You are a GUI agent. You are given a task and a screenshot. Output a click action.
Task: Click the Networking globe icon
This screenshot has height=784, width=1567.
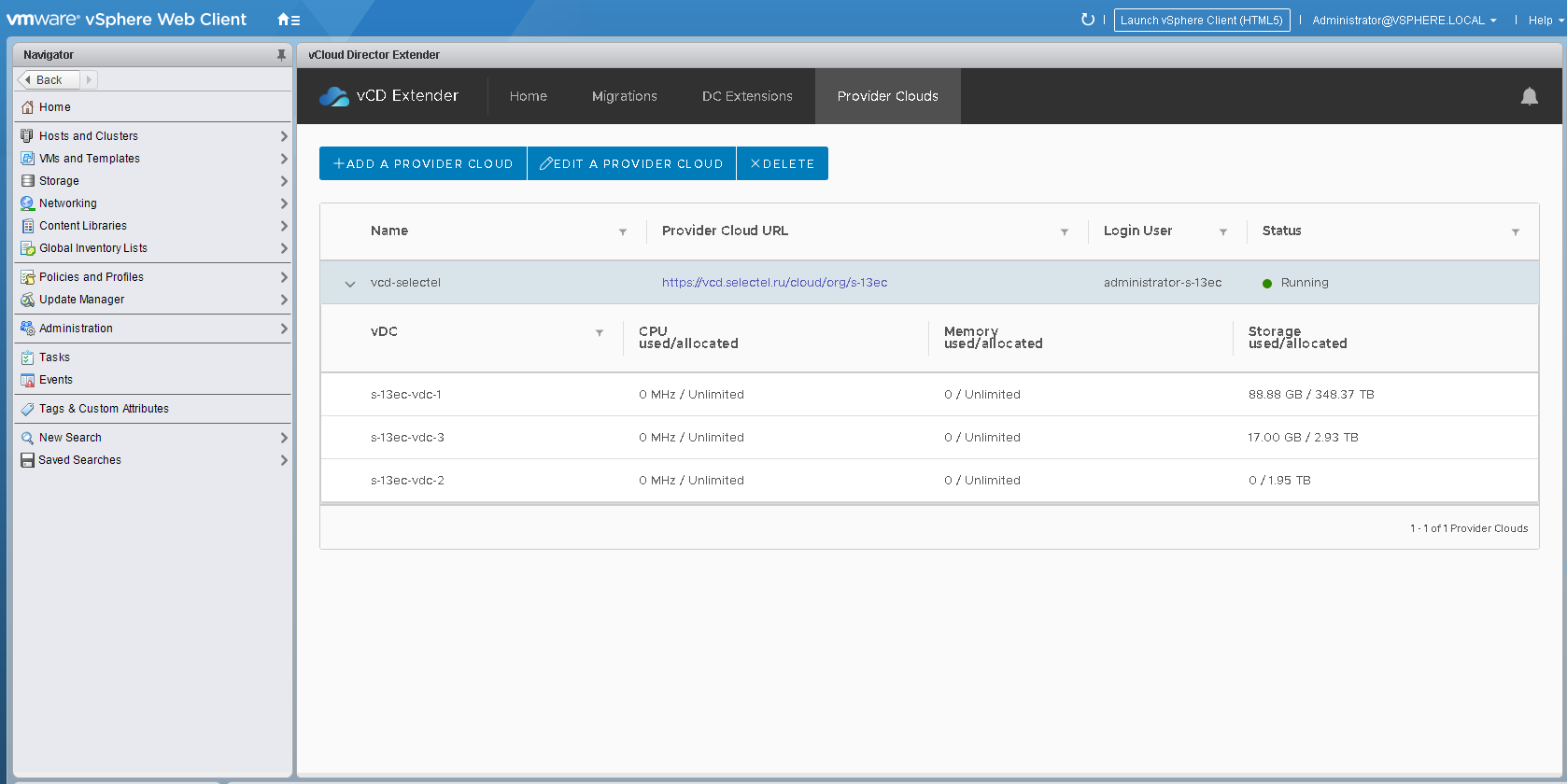point(28,203)
